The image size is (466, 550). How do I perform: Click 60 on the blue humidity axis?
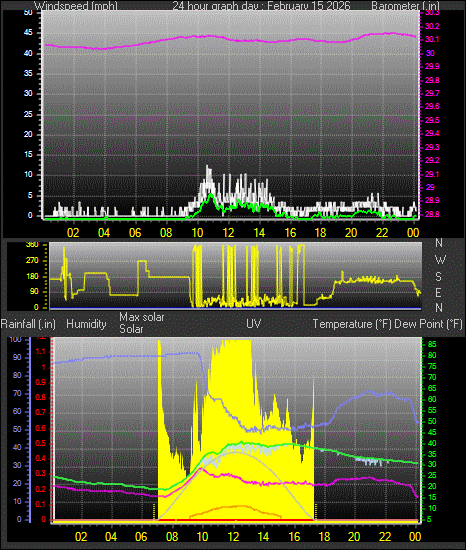tap(17, 411)
